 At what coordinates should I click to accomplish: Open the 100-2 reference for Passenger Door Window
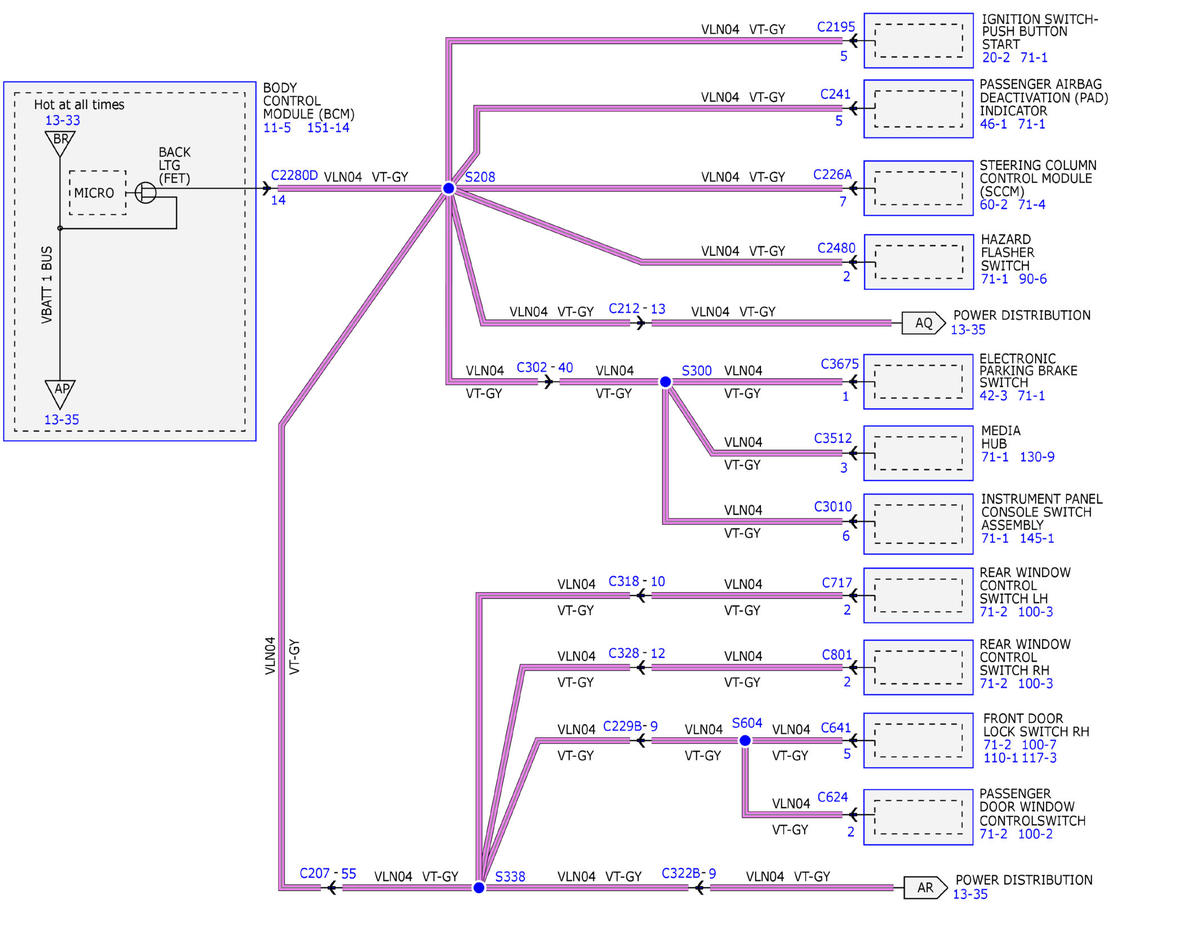1037,834
